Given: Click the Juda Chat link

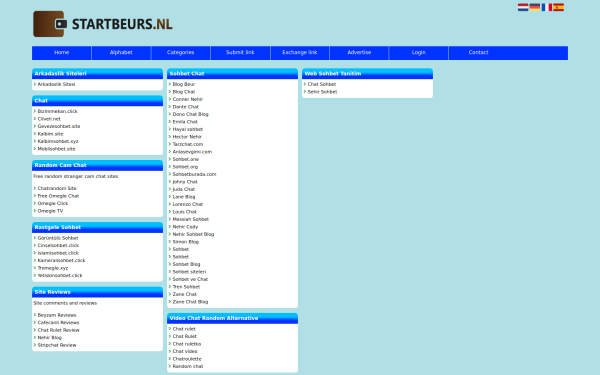Looking at the screenshot, I should [x=184, y=189].
